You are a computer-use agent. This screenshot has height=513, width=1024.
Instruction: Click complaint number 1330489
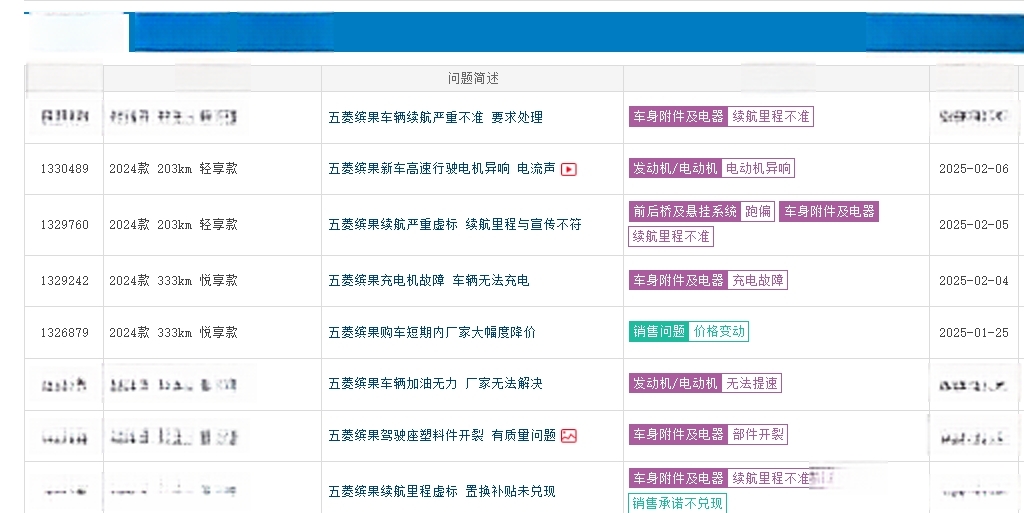coord(65,168)
